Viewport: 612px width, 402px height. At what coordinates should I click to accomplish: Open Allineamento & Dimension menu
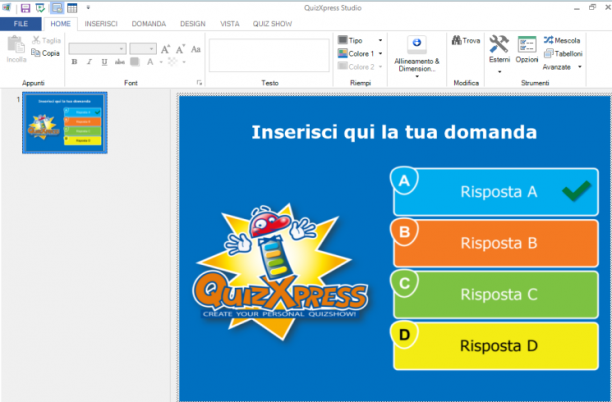tap(417, 57)
